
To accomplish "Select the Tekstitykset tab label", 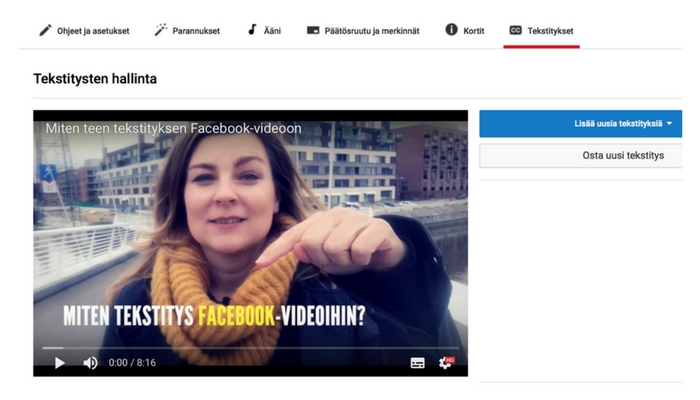I will point(550,31).
